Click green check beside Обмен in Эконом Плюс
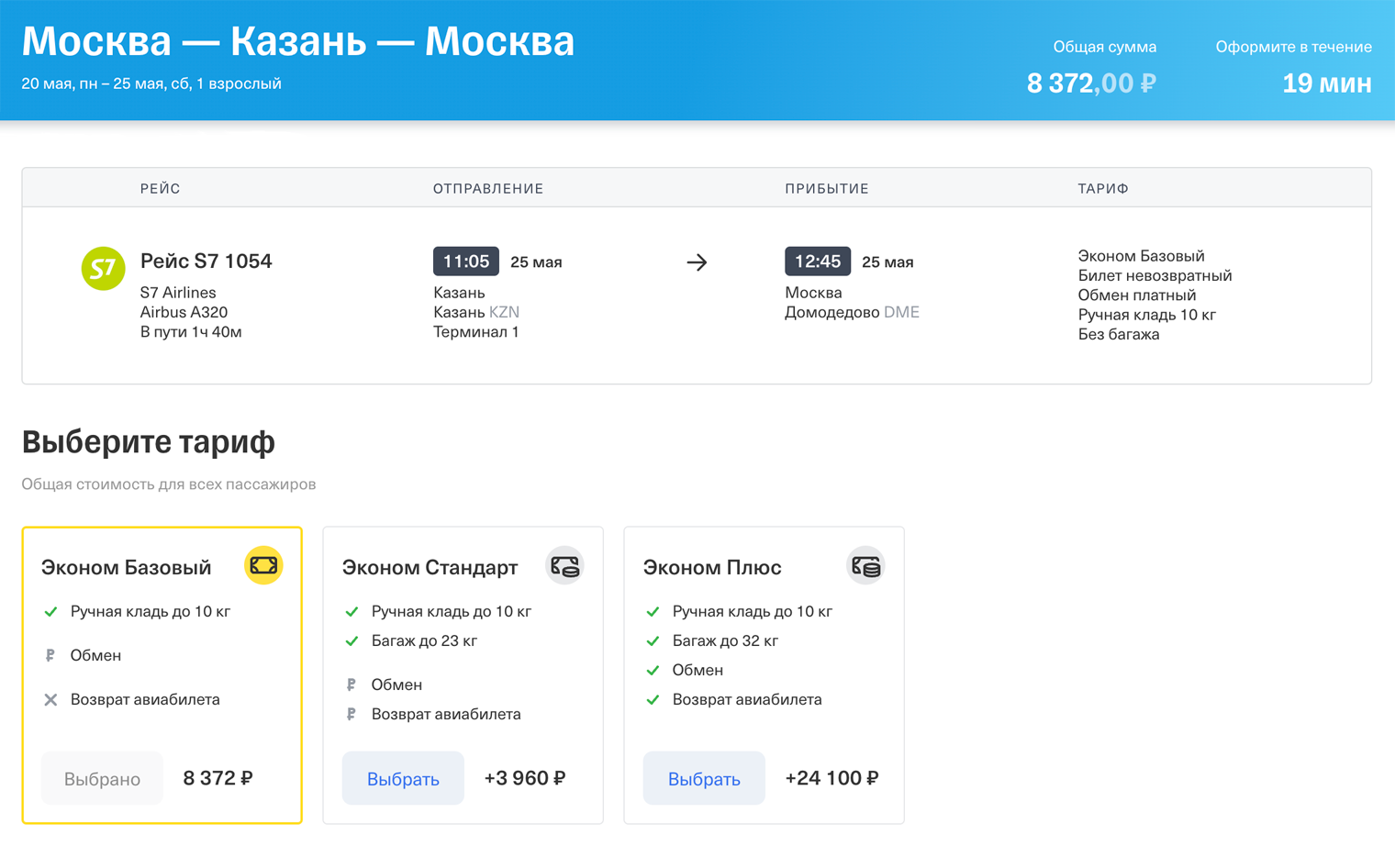The image size is (1395, 868). pyautogui.click(x=653, y=671)
